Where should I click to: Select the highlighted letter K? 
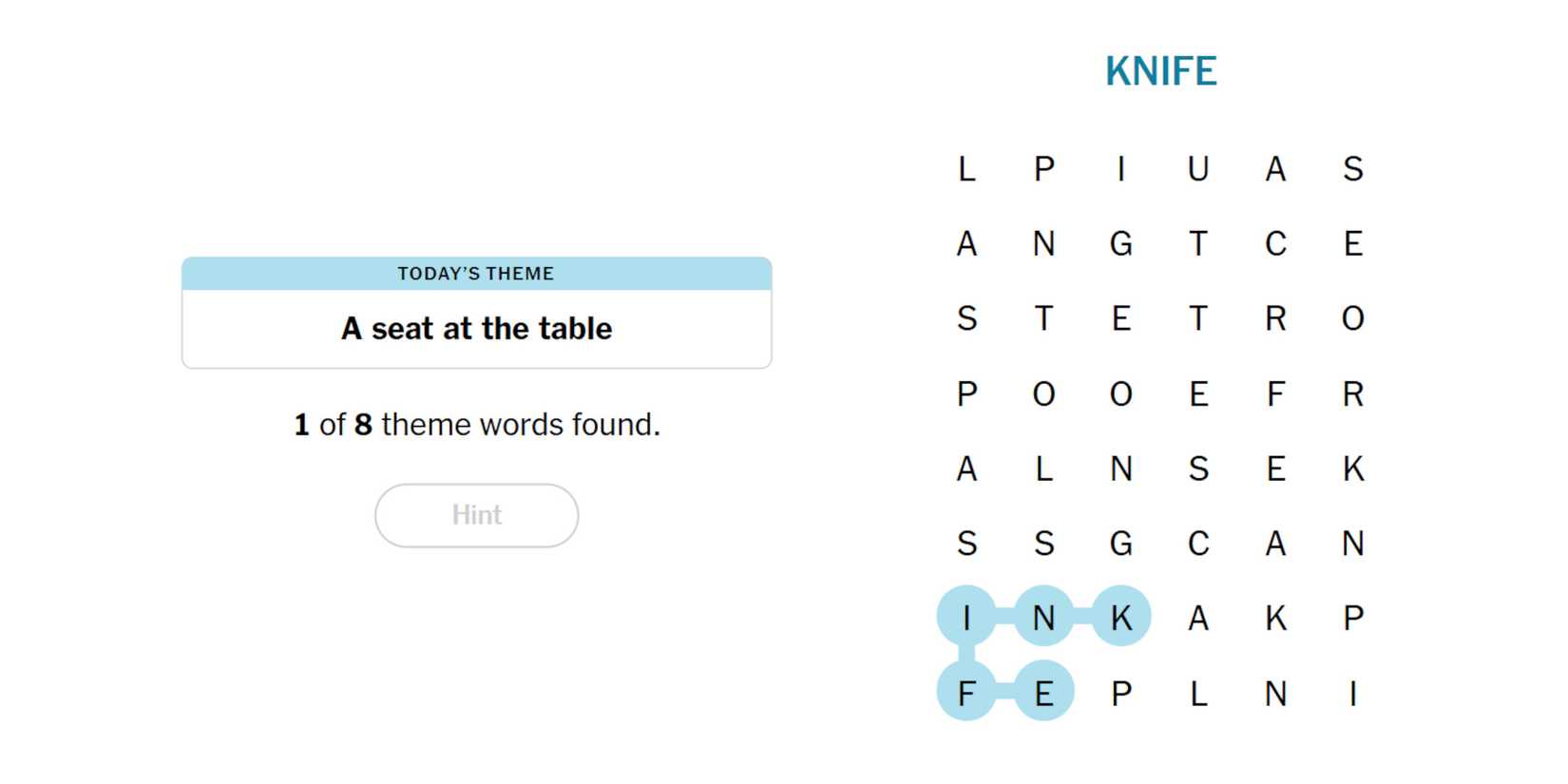point(1121,618)
